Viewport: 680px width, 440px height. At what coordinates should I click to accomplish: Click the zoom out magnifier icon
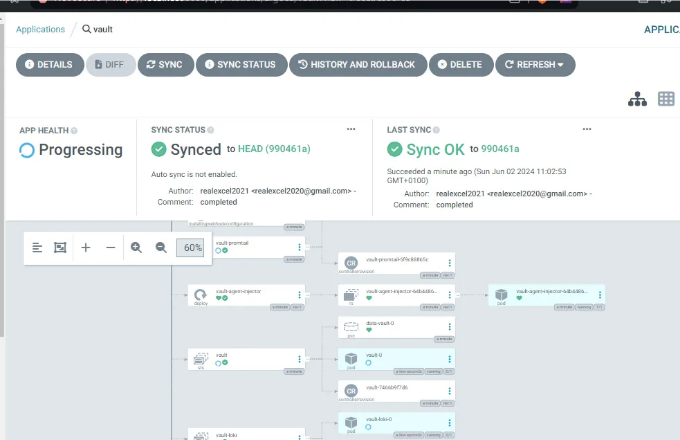(161, 248)
